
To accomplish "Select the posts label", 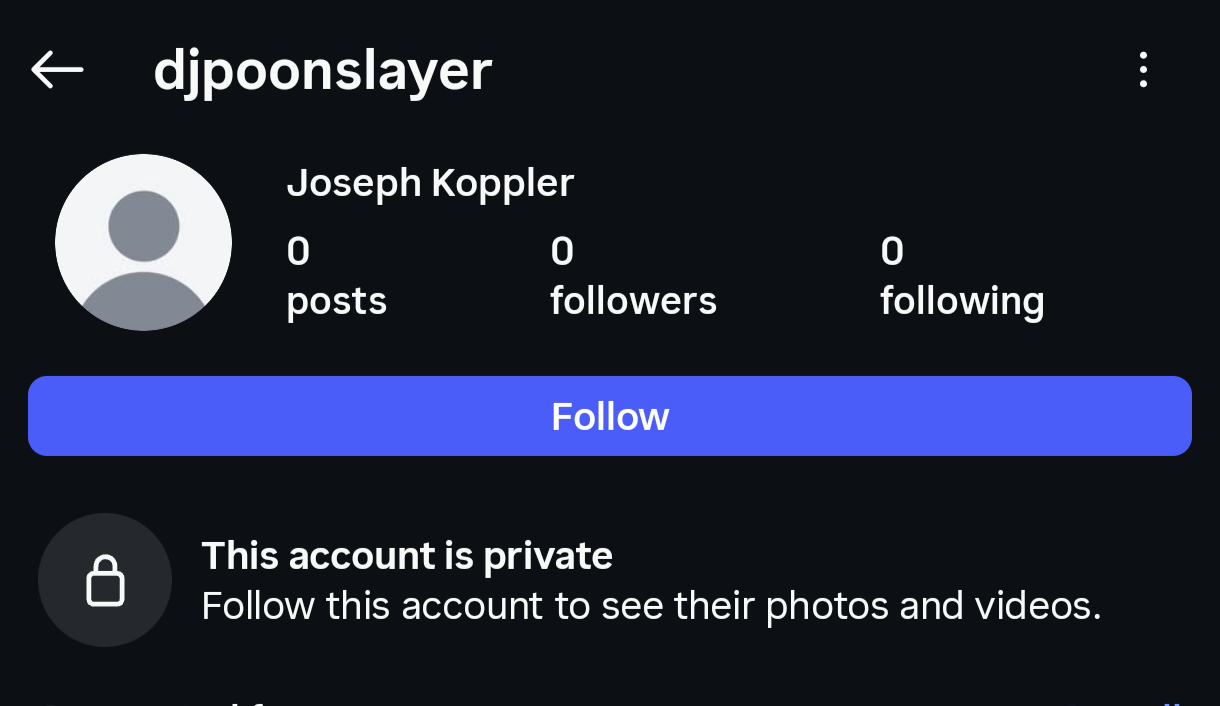I will point(336,301).
